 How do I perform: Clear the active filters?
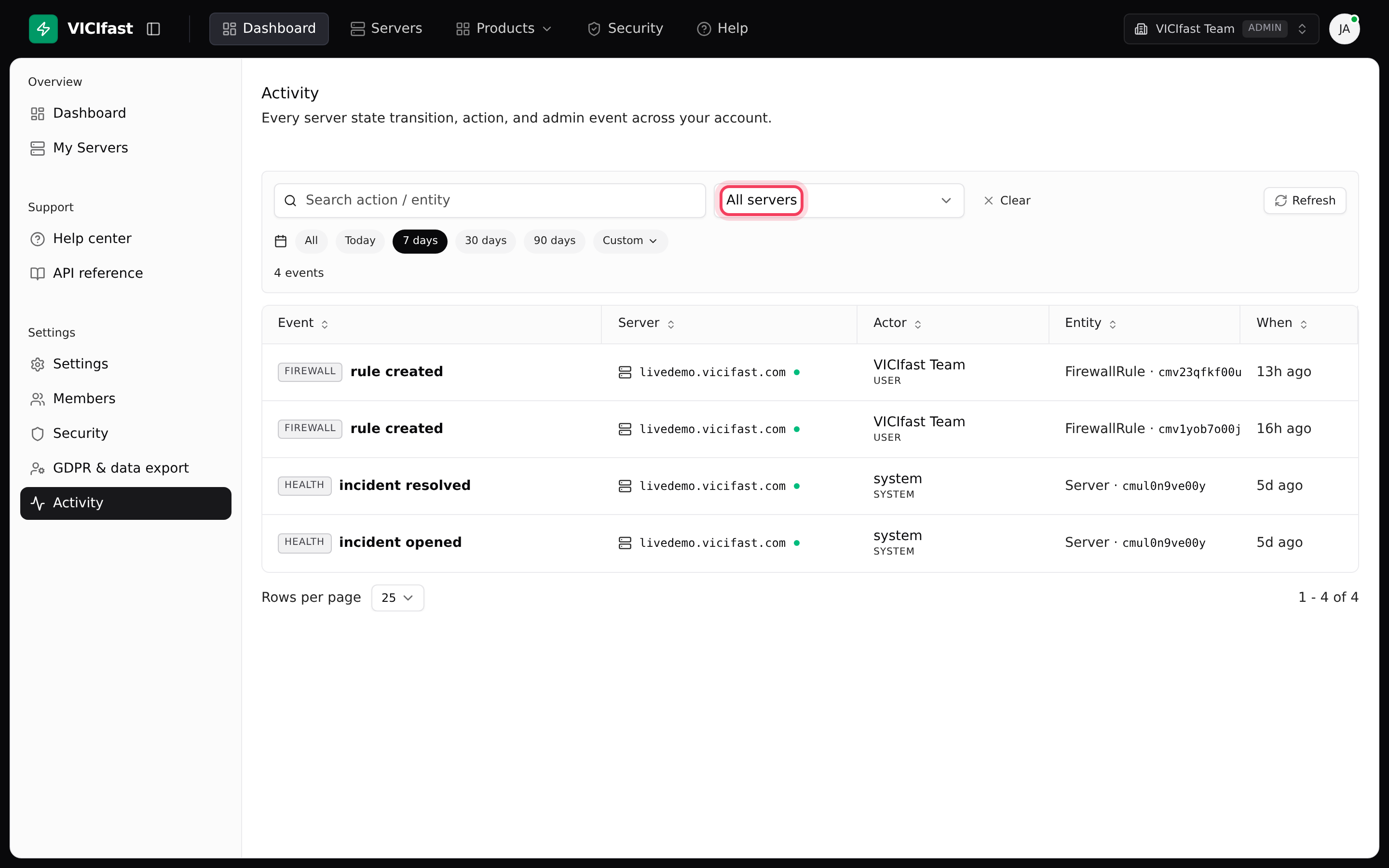(1007, 200)
